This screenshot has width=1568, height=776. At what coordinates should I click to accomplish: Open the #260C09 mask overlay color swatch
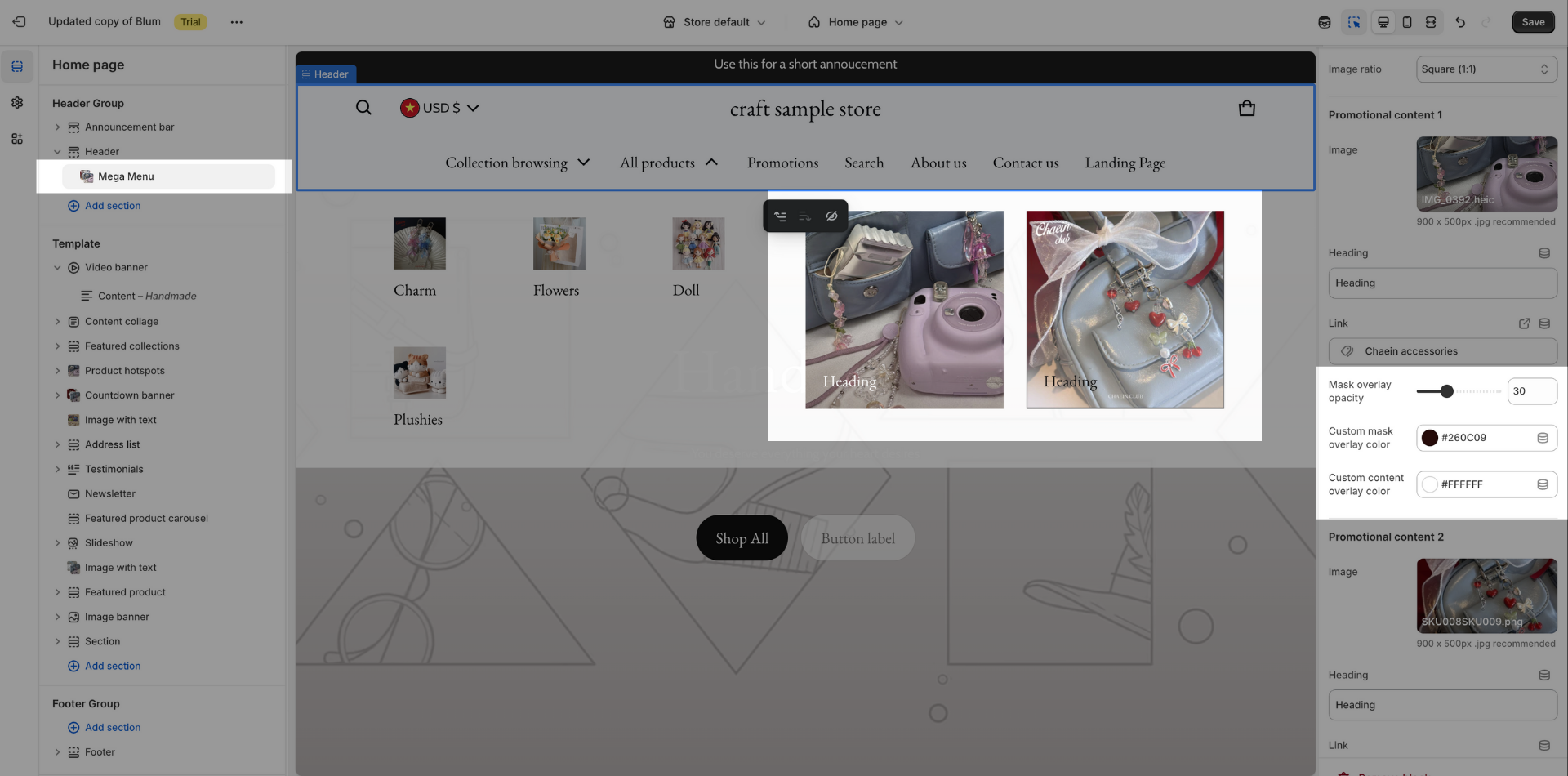[1430, 438]
